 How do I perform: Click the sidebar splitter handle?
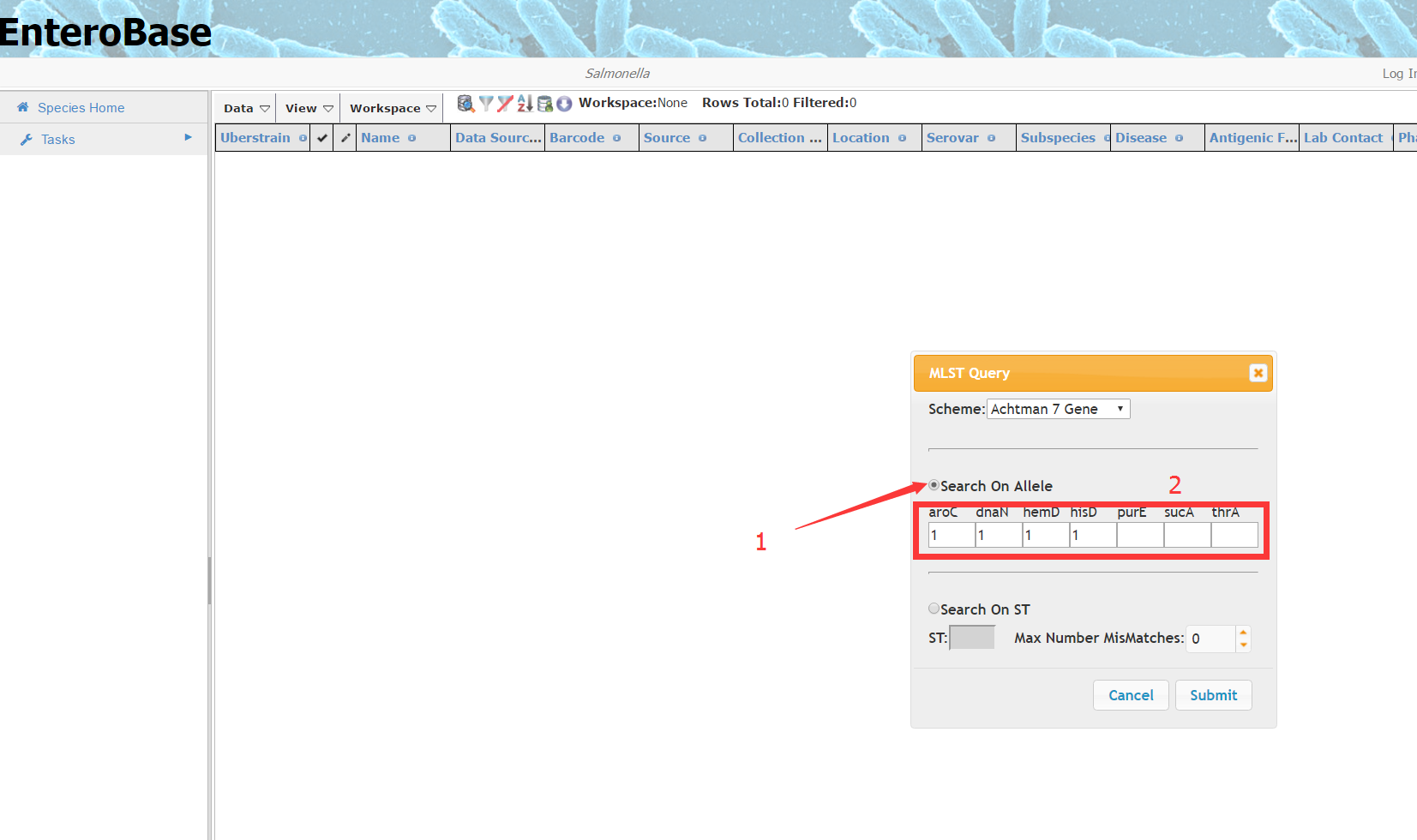(x=209, y=581)
